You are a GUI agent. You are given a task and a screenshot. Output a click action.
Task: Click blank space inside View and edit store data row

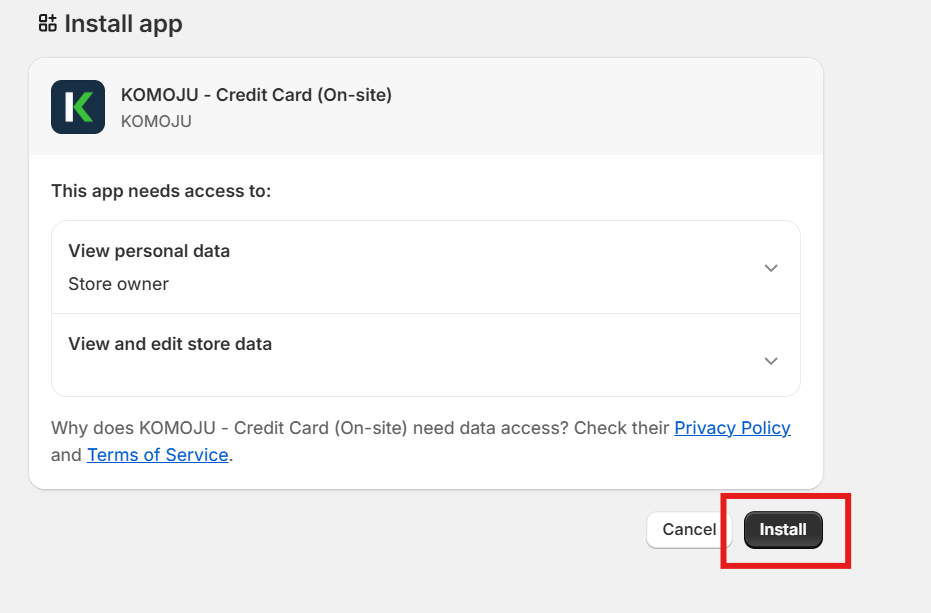(x=450, y=372)
